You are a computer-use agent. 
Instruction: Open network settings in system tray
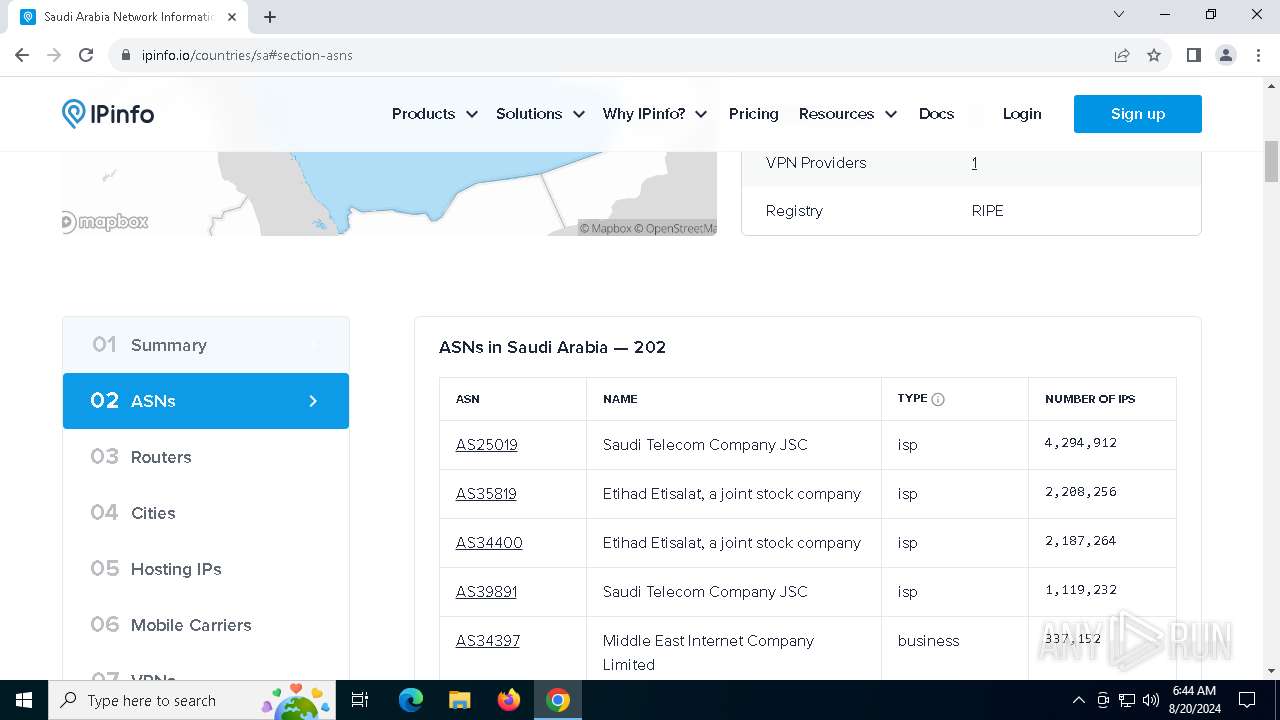tap(1126, 700)
